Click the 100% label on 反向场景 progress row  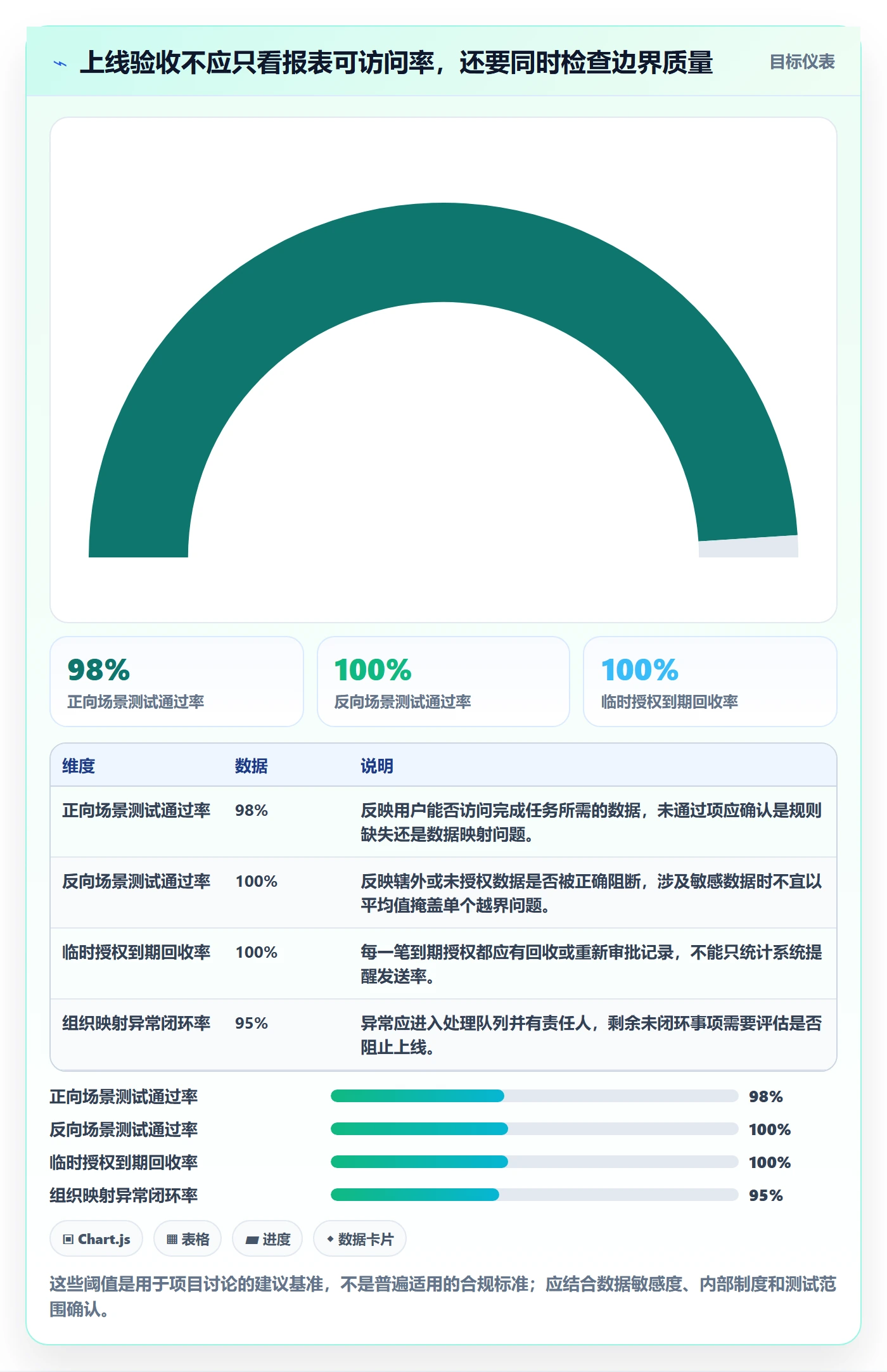770,1129
